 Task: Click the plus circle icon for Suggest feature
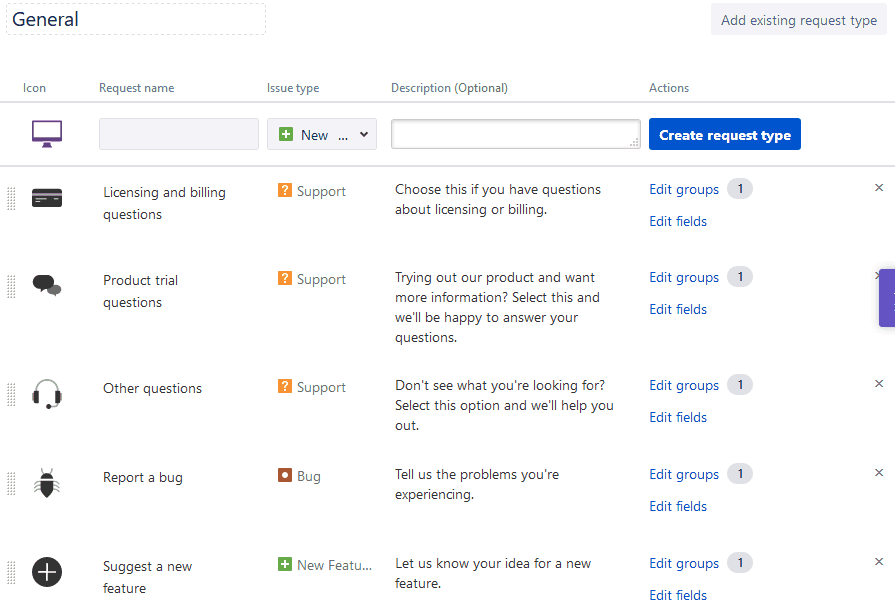[47, 572]
